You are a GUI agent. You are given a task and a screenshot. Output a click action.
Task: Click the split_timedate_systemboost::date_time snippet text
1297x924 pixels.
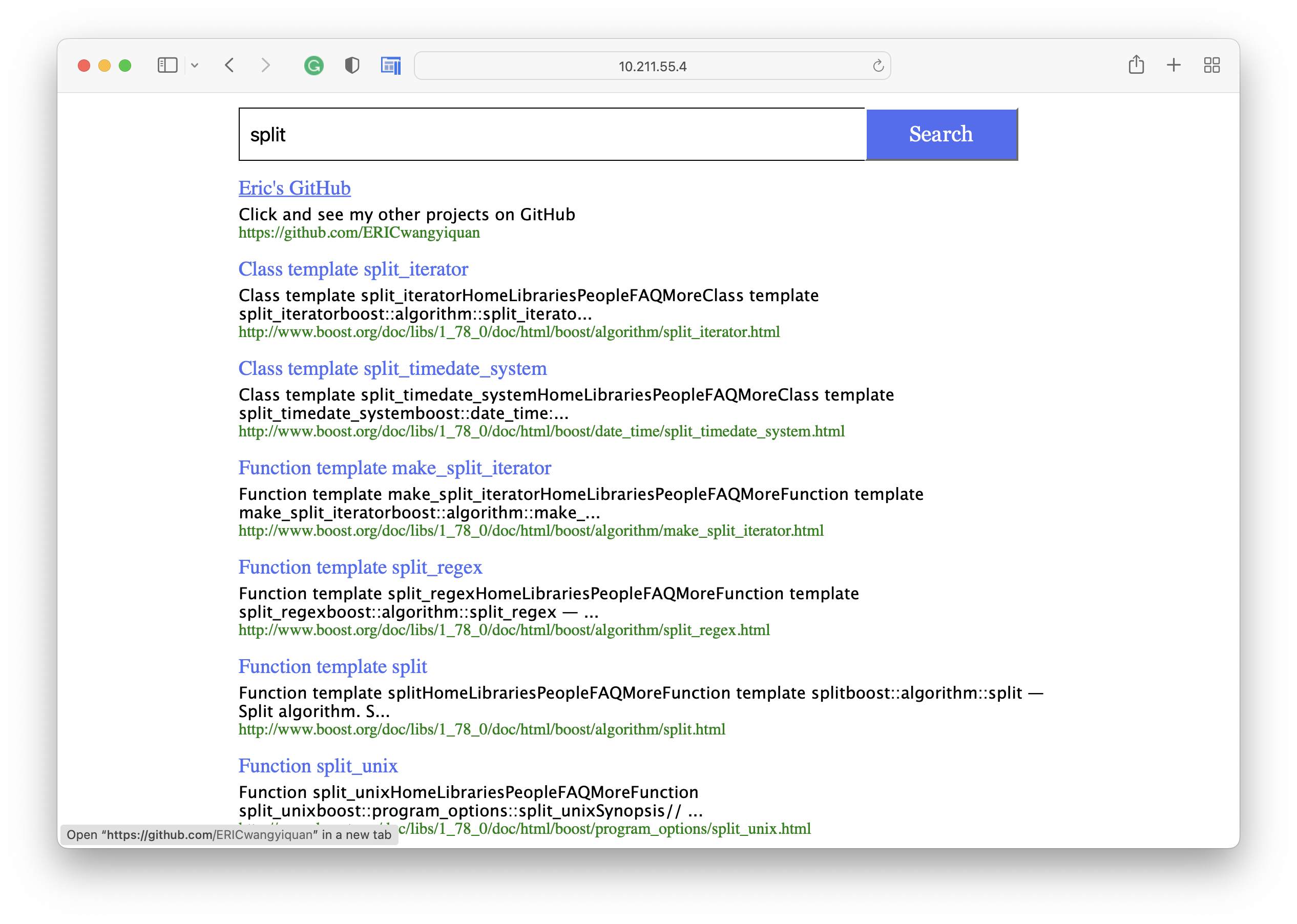(404, 413)
